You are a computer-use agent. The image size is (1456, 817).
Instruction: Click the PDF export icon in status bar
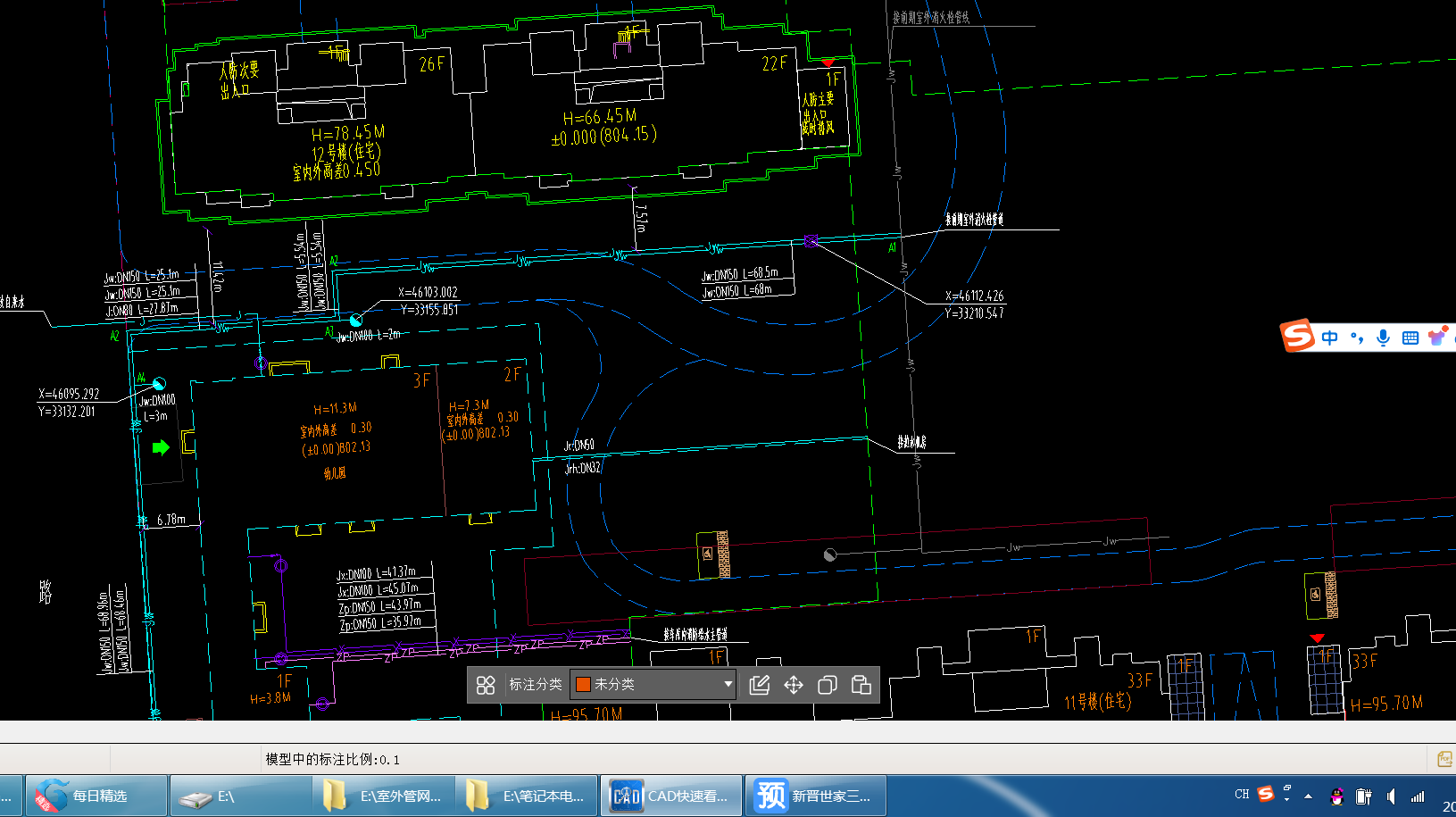click(1445, 759)
